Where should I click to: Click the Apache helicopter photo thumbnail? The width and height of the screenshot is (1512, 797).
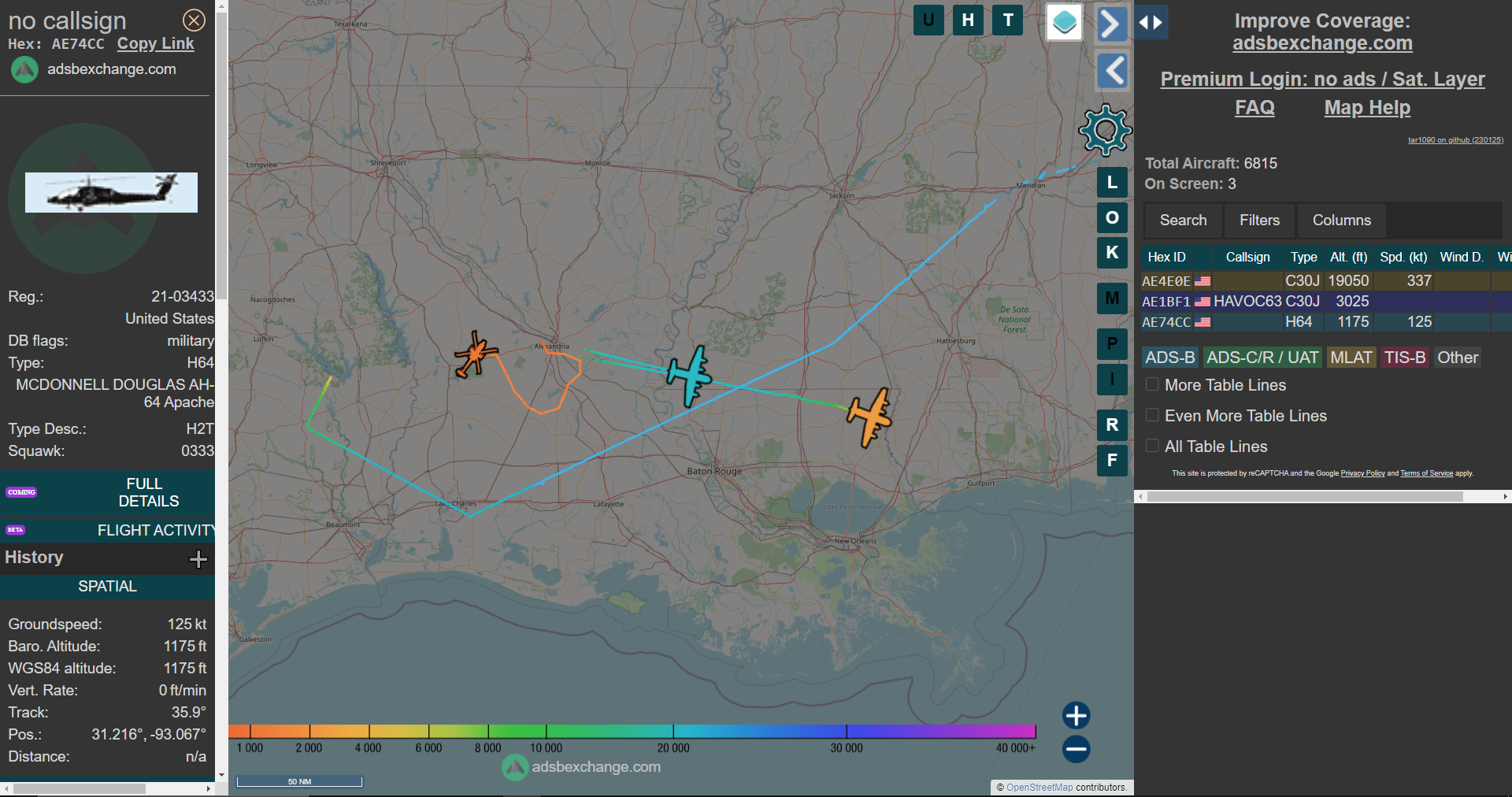(111, 192)
